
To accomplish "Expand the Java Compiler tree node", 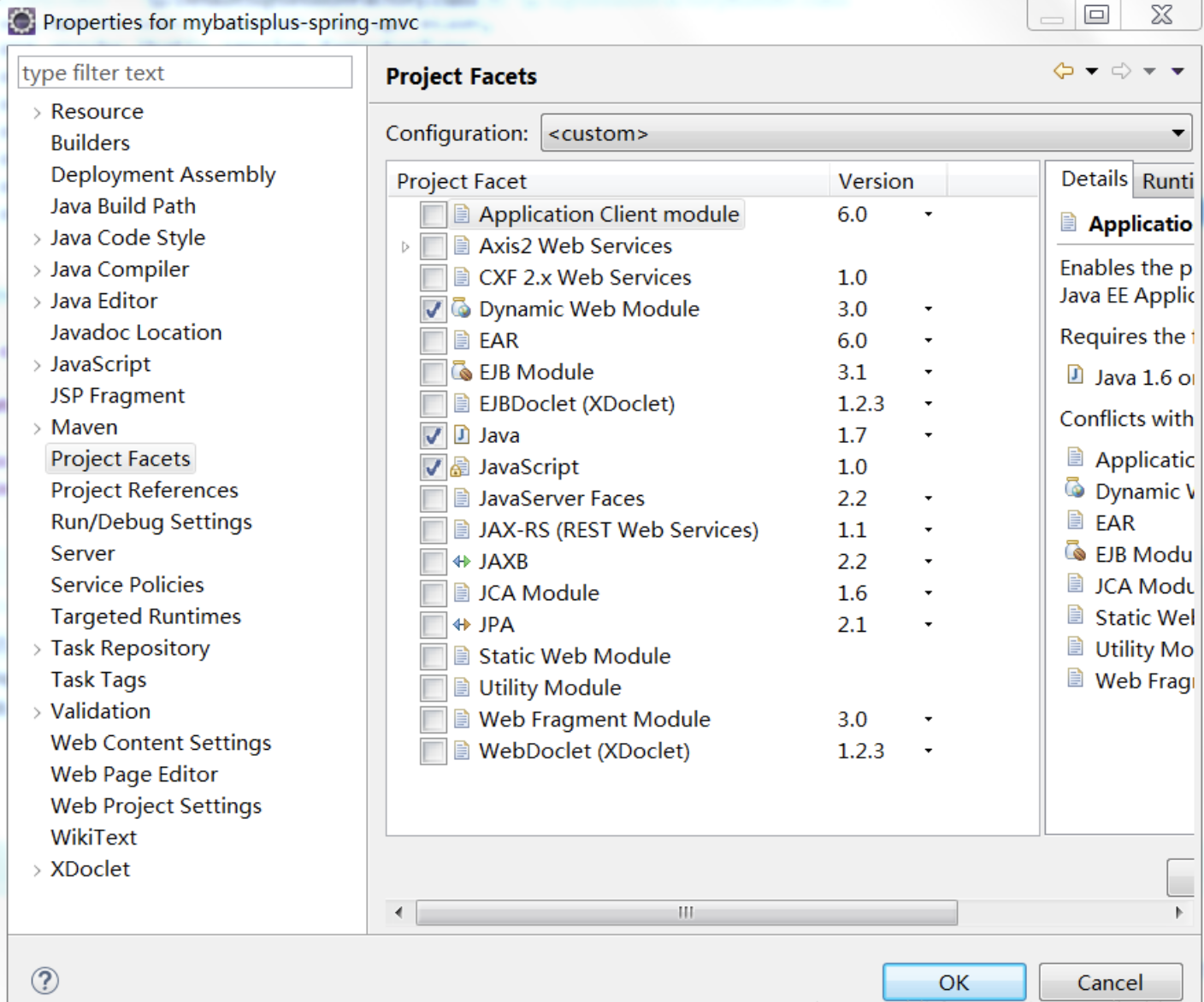I will 37,270.
